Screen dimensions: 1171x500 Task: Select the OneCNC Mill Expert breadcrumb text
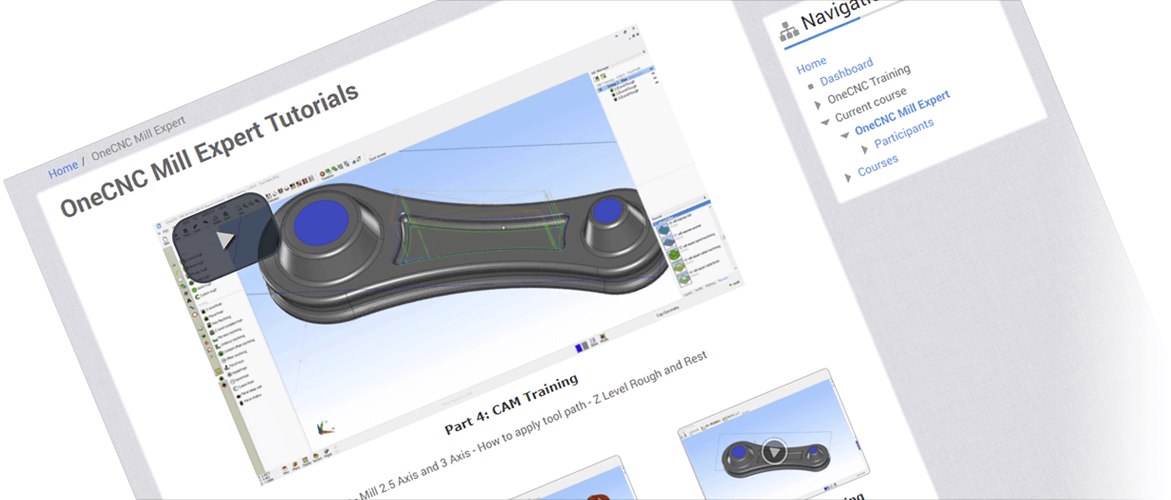click(x=138, y=140)
